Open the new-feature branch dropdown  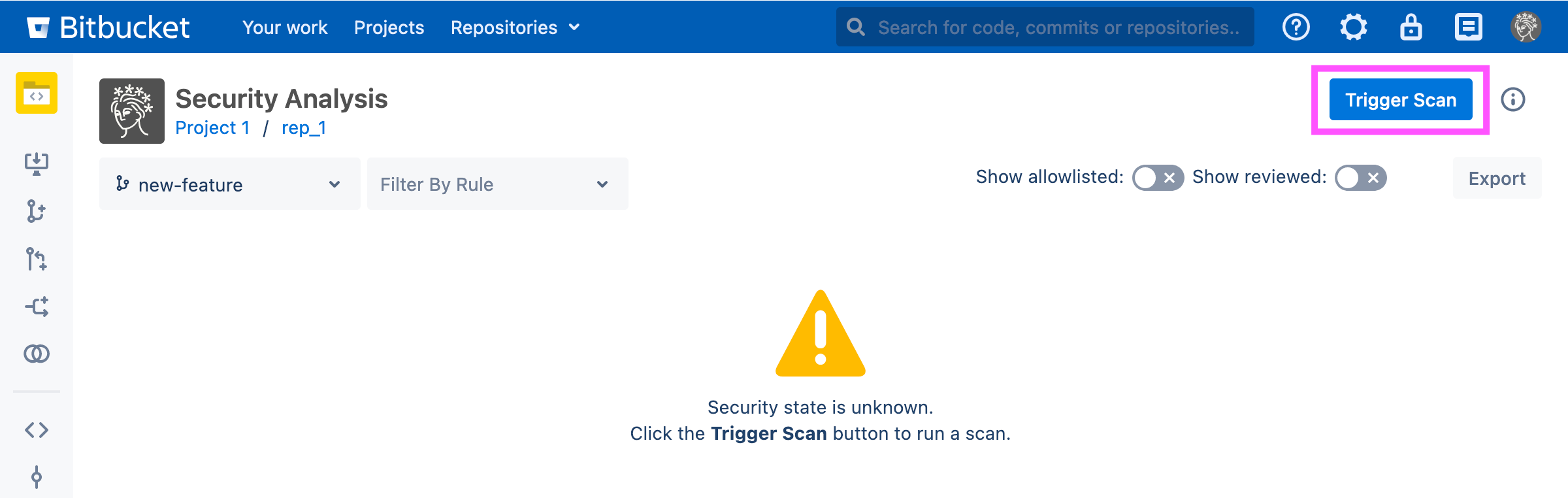(x=229, y=184)
